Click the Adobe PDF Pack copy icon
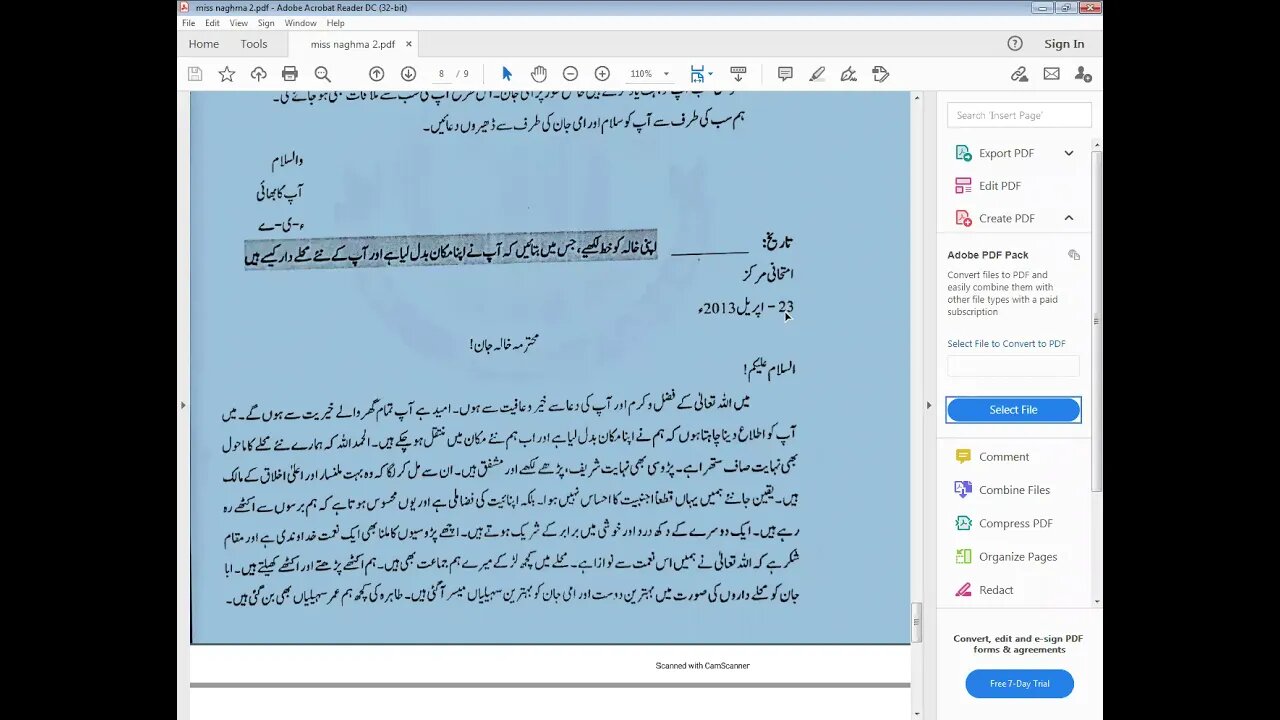The width and height of the screenshot is (1280, 720). click(1074, 255)
